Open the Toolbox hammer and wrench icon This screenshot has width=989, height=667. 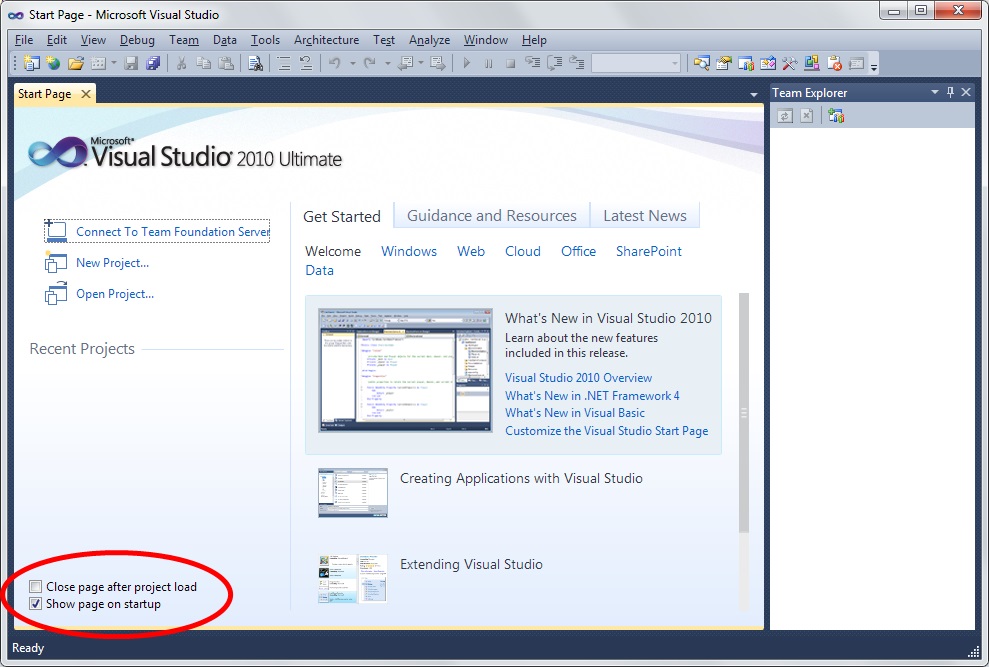coord(789,63)
